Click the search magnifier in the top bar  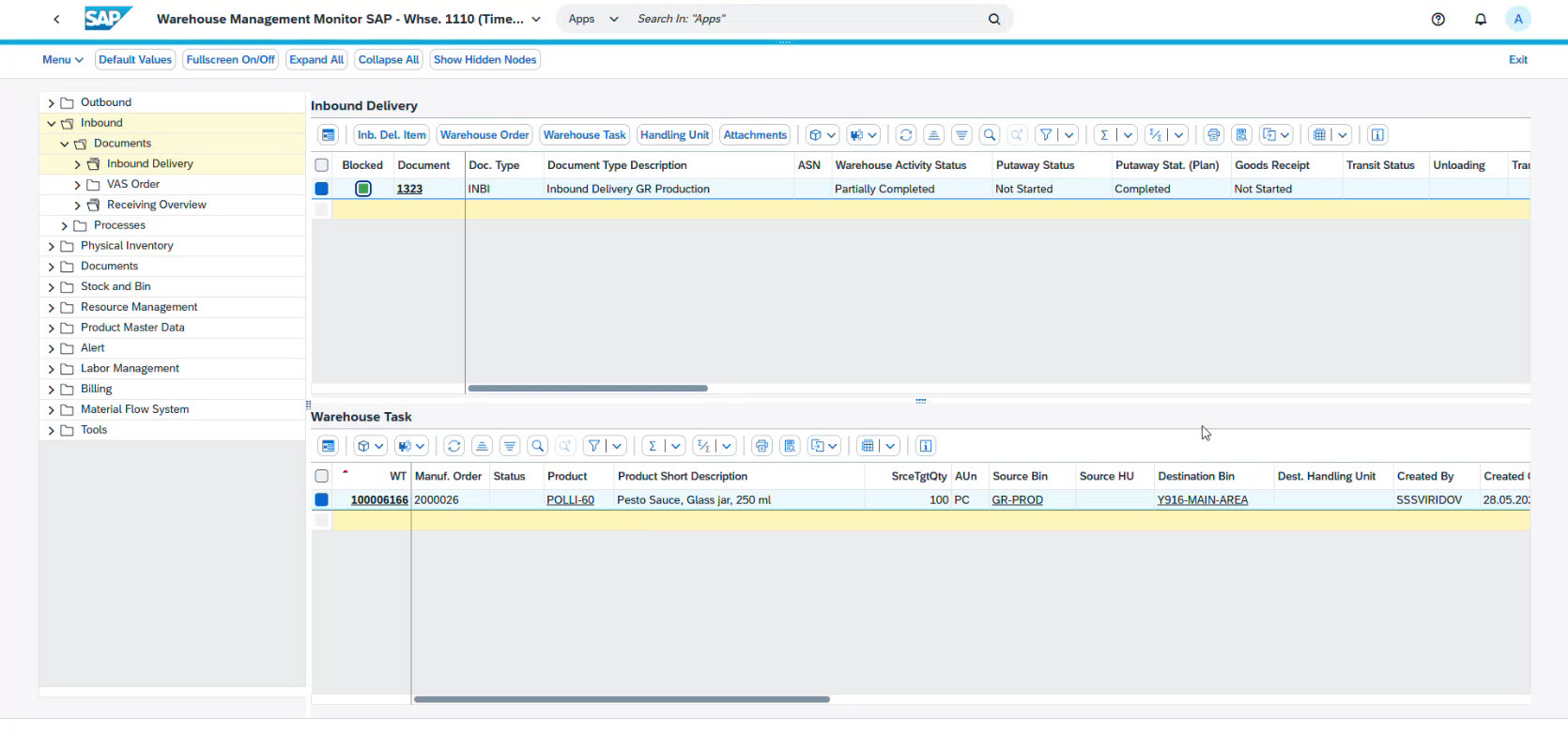coord(994,19)
